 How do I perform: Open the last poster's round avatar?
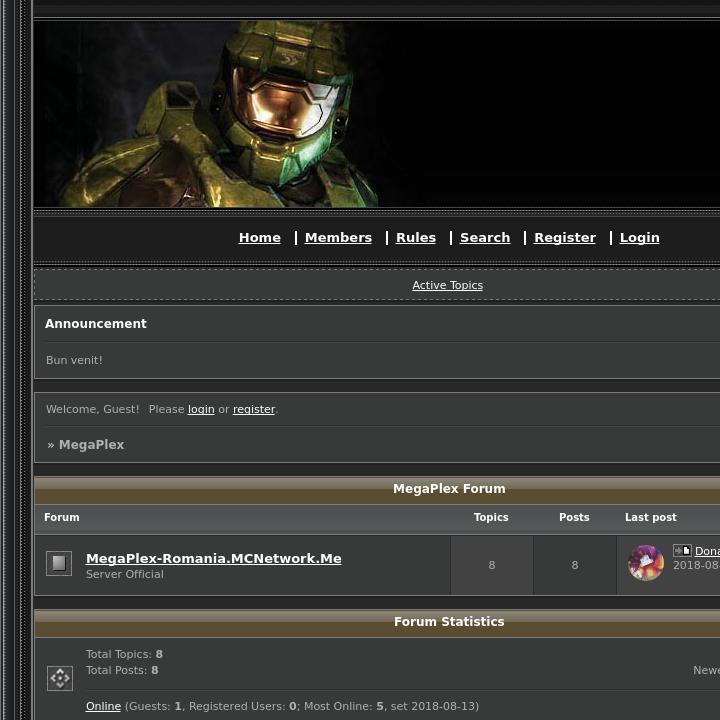pyautogui.click(x=646, y=563)
